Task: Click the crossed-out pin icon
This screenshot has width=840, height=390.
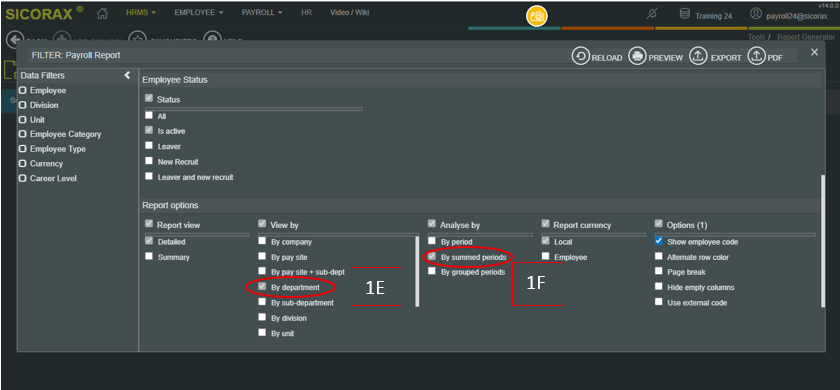Action: [652, 14]
